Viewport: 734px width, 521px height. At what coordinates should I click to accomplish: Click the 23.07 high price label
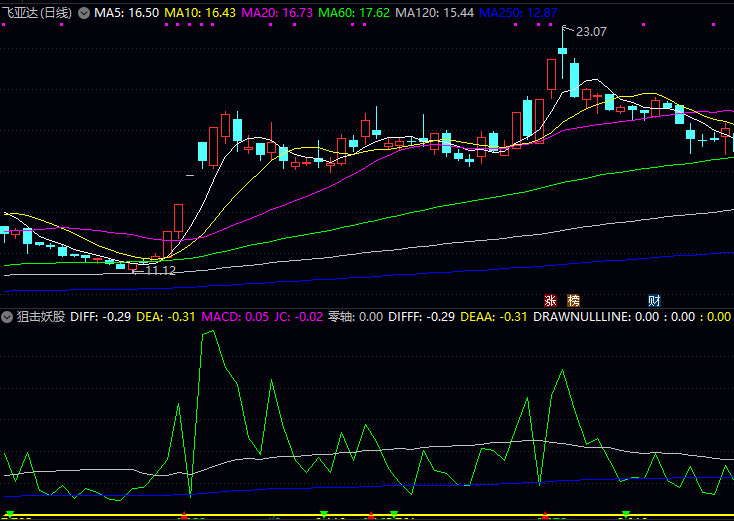point(591,32)
